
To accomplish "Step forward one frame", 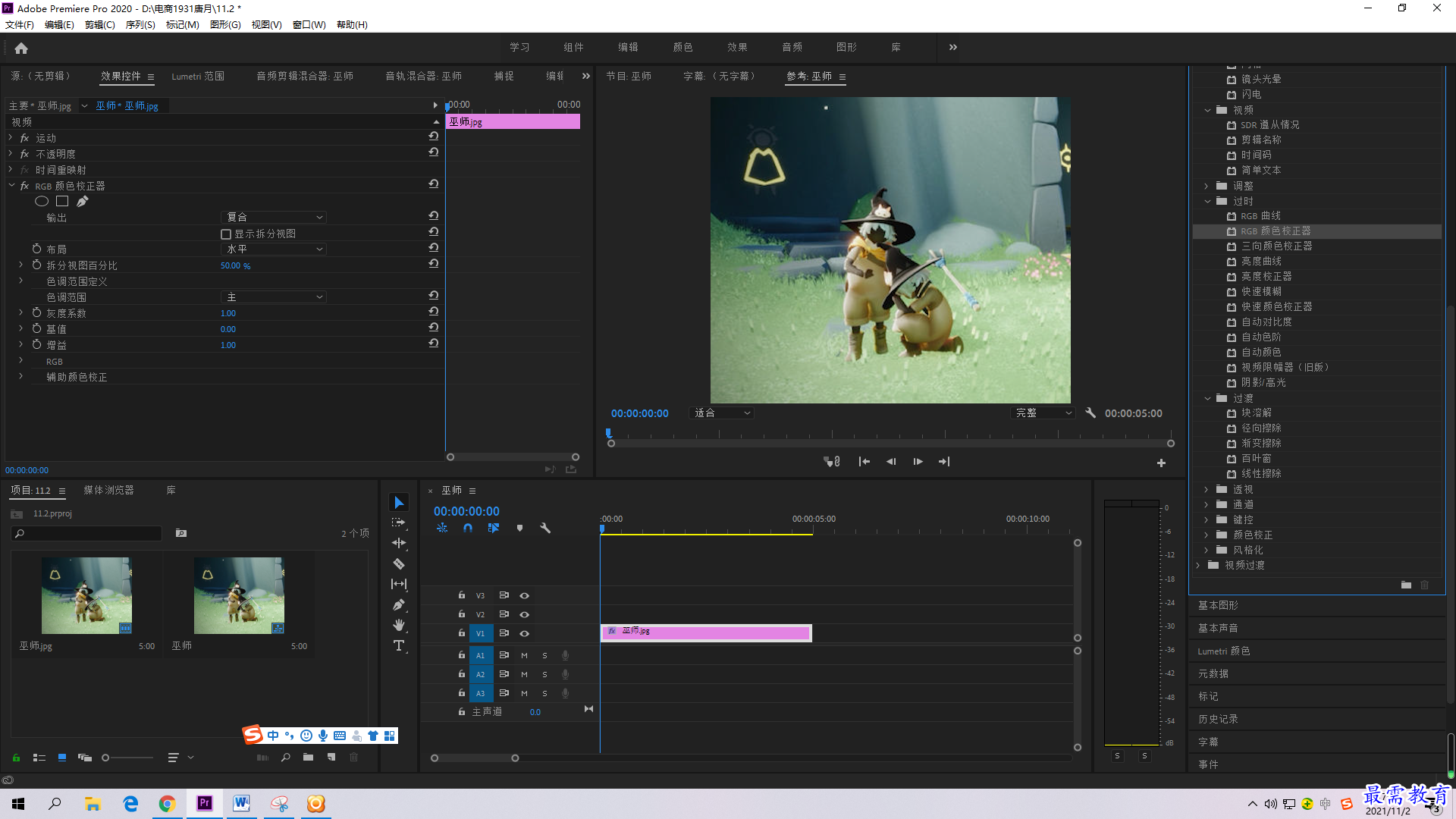I will pos(918,462).
